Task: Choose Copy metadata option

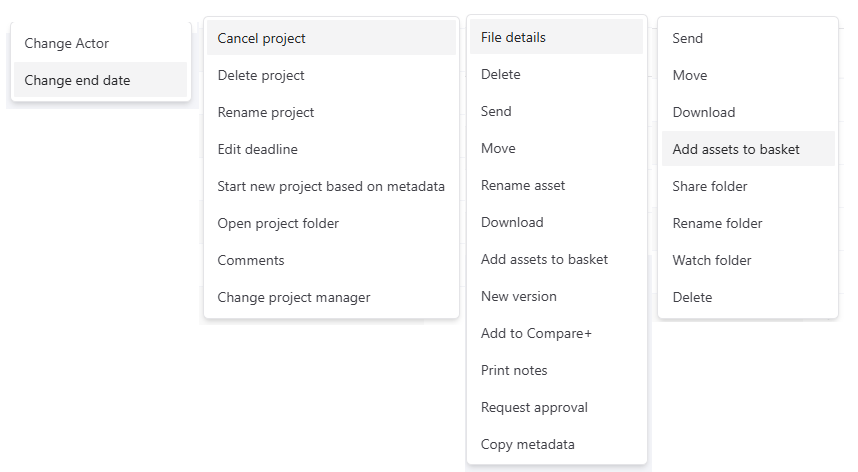Action: click(528, 444)
